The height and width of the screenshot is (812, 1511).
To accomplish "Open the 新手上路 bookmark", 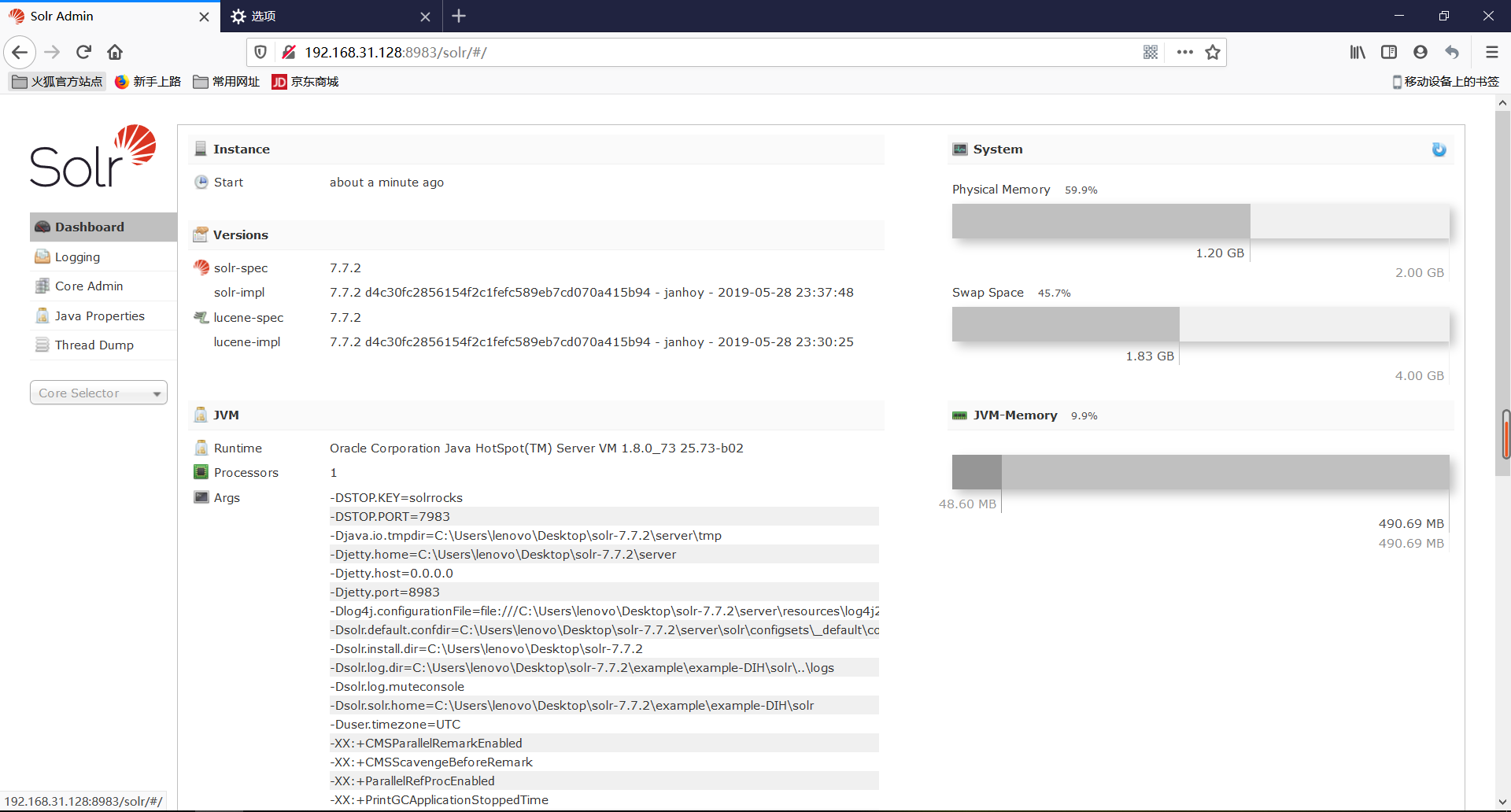I will [x=148, y=81].
